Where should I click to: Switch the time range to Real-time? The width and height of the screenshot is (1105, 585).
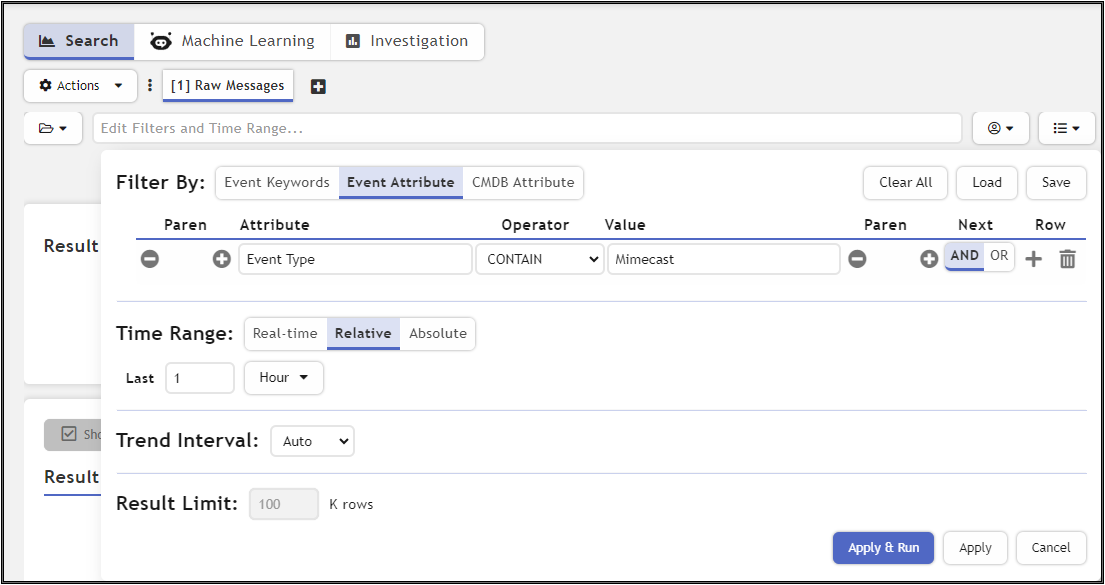285,334
